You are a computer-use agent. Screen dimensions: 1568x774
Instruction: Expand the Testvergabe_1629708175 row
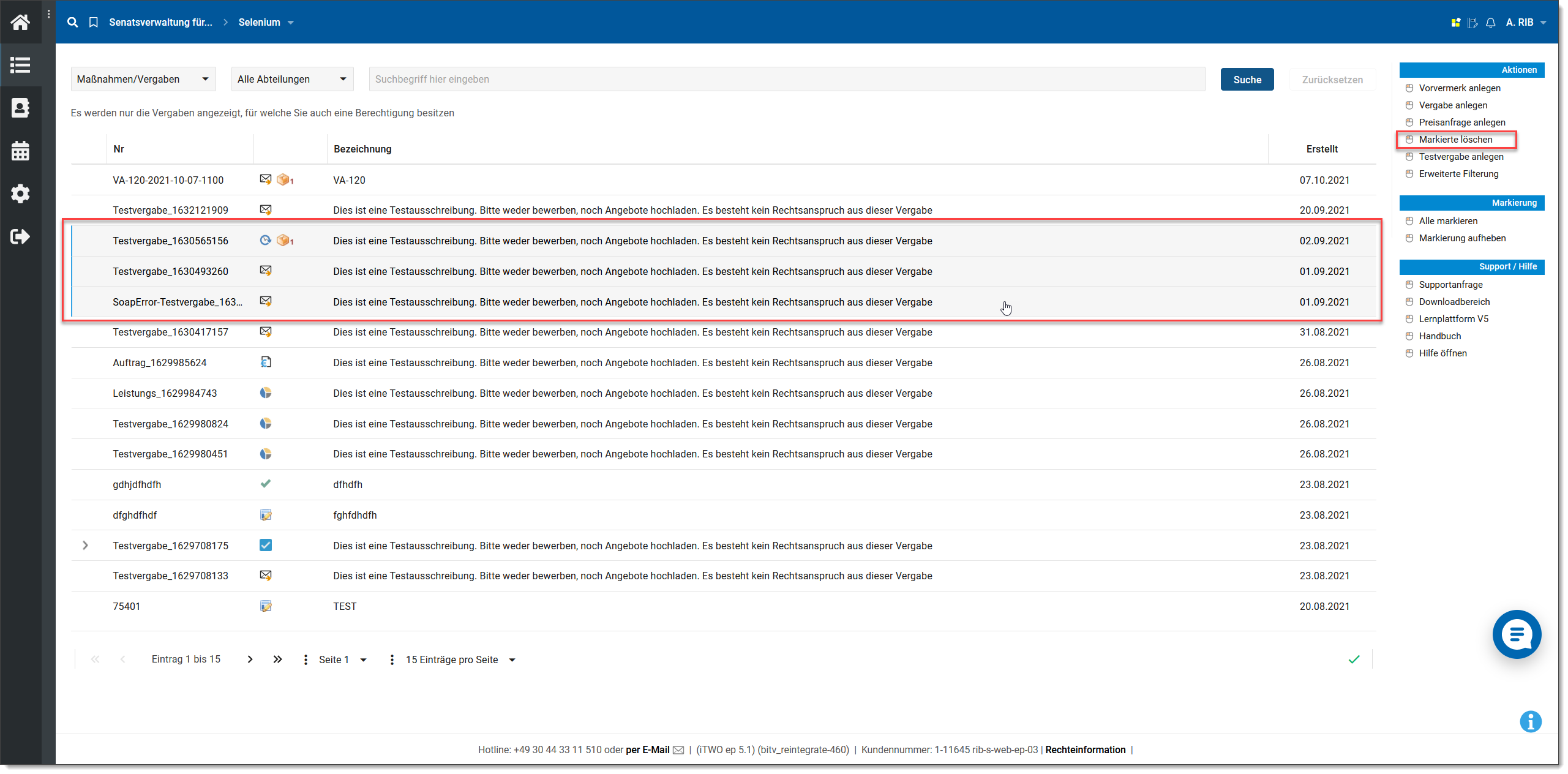[x=85, y=545]
